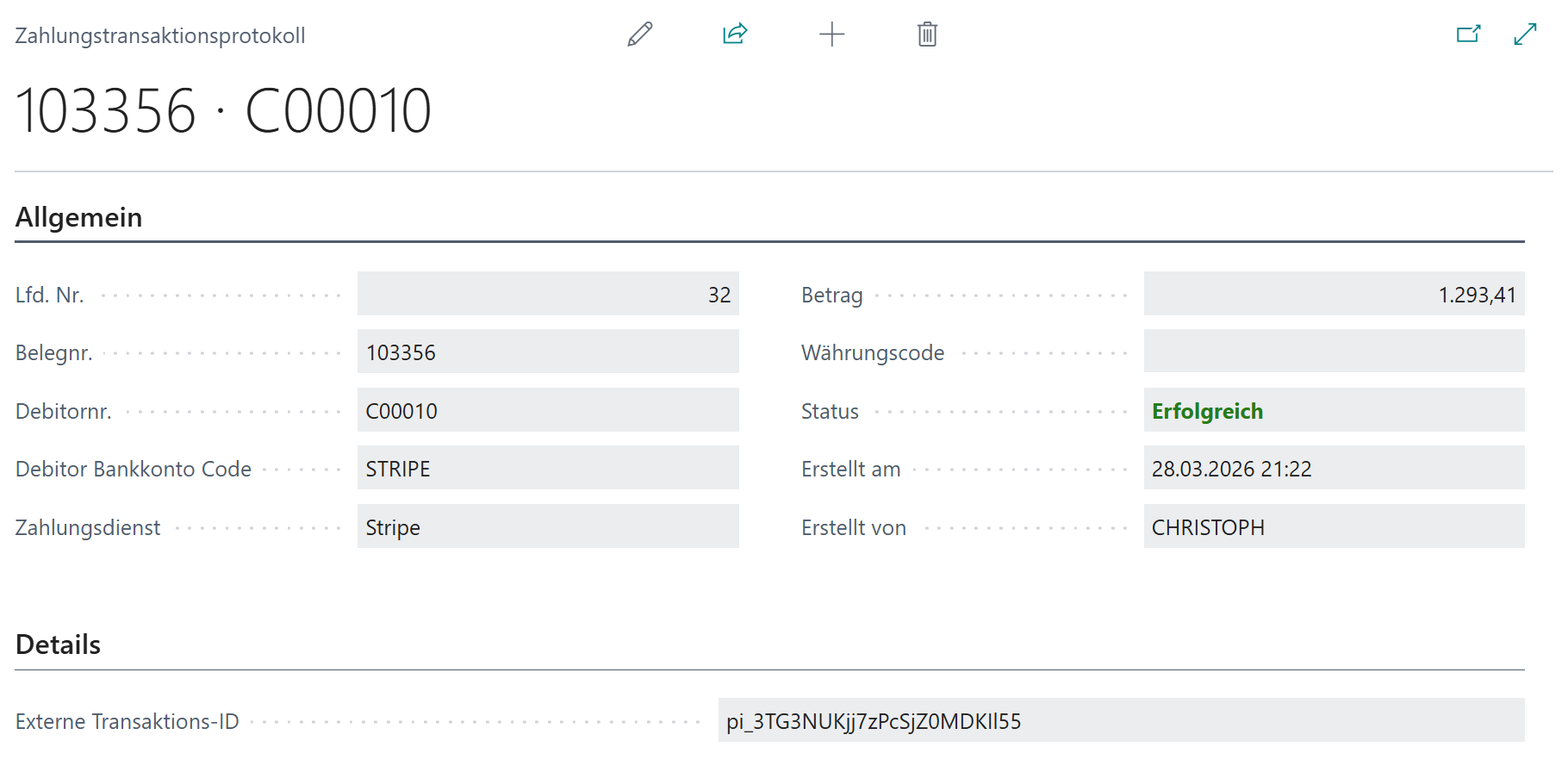The width and height of the screenshot is (1568, 772).
Task: Click the pencil edit icon
Action: (x=640, y=34)
